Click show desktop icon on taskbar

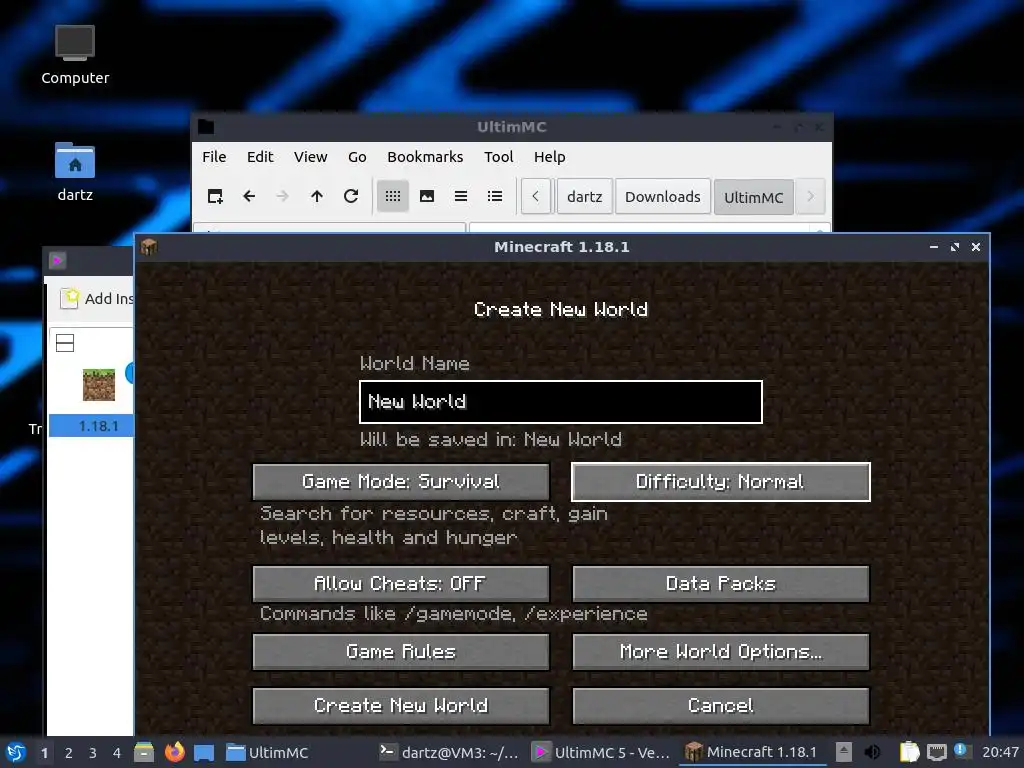click(x=204, y=752)
